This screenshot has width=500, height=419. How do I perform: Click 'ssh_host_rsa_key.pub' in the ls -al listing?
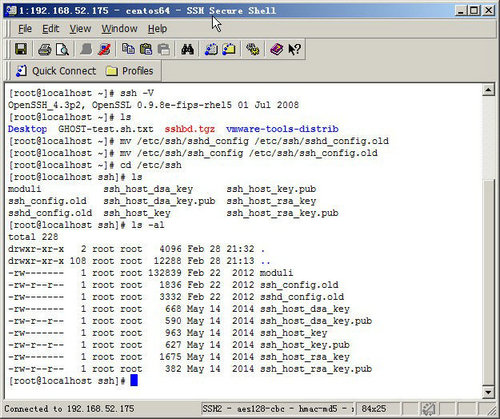(316, 369)
